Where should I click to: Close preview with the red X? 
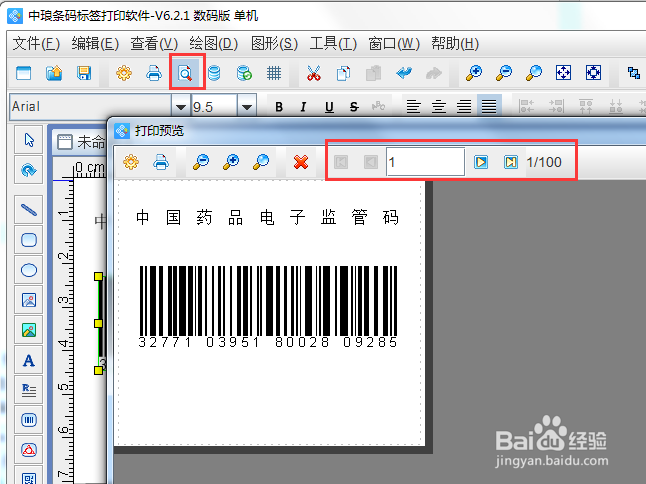pos(301,162)
